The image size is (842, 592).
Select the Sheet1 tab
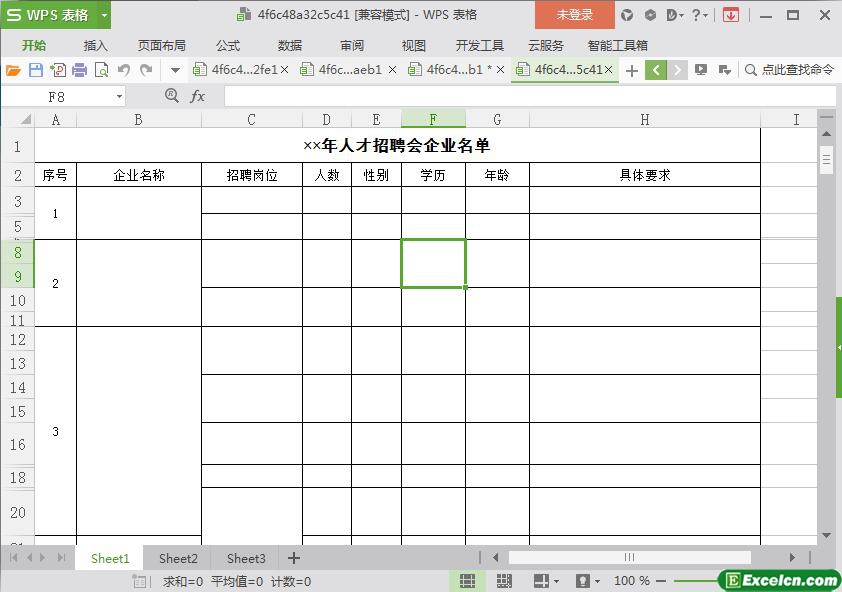tap(110, 559)
